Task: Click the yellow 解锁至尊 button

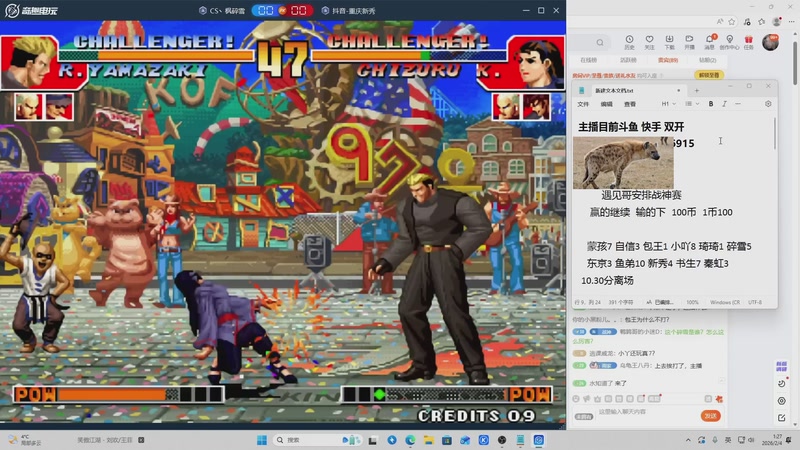Action: pyautogui.click(x=709, y=75)
